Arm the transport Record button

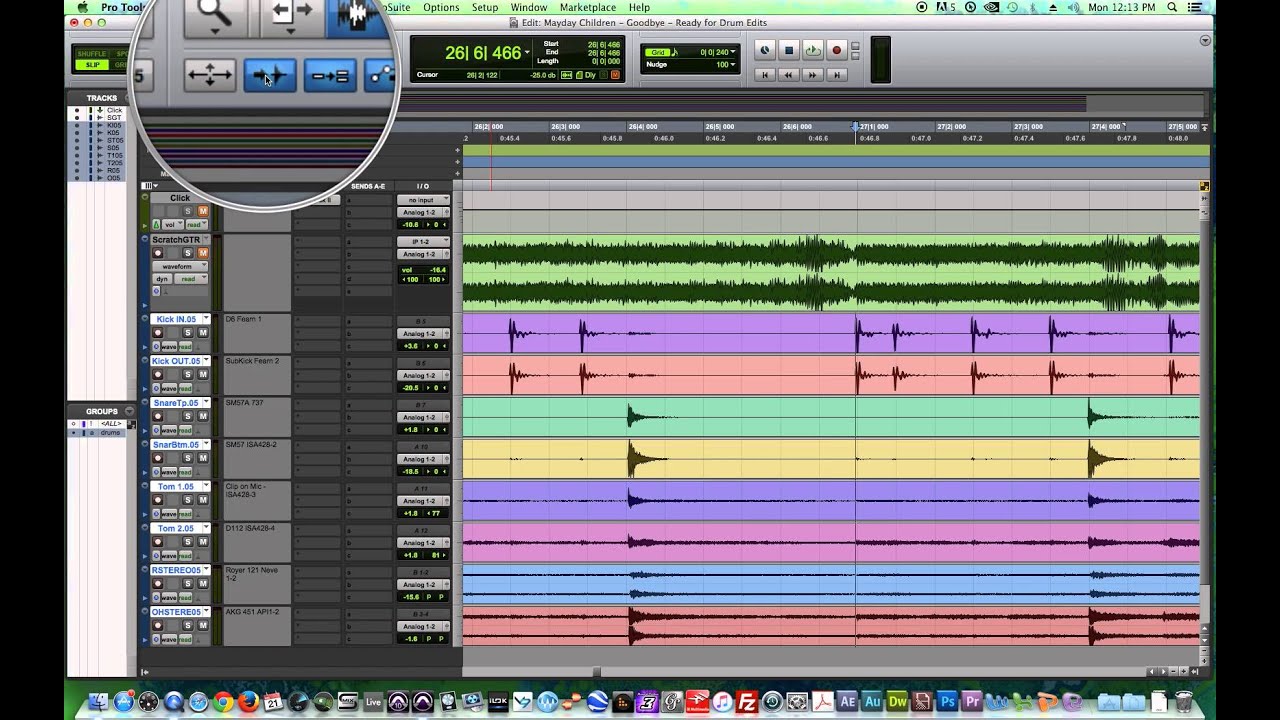coord(837,50)
